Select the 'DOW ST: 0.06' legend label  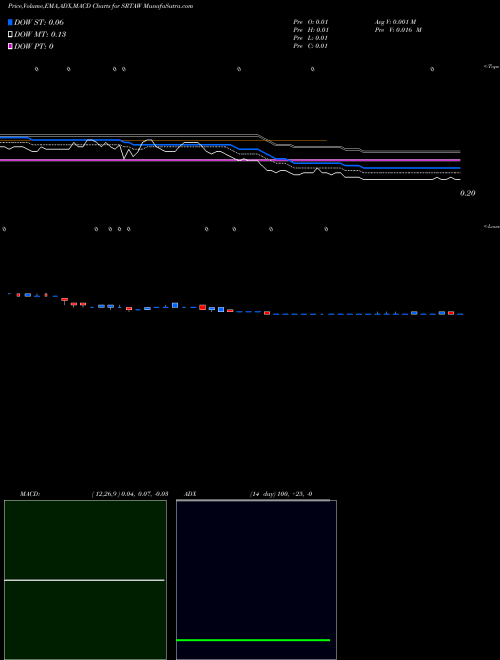click(x=39, y=22)
